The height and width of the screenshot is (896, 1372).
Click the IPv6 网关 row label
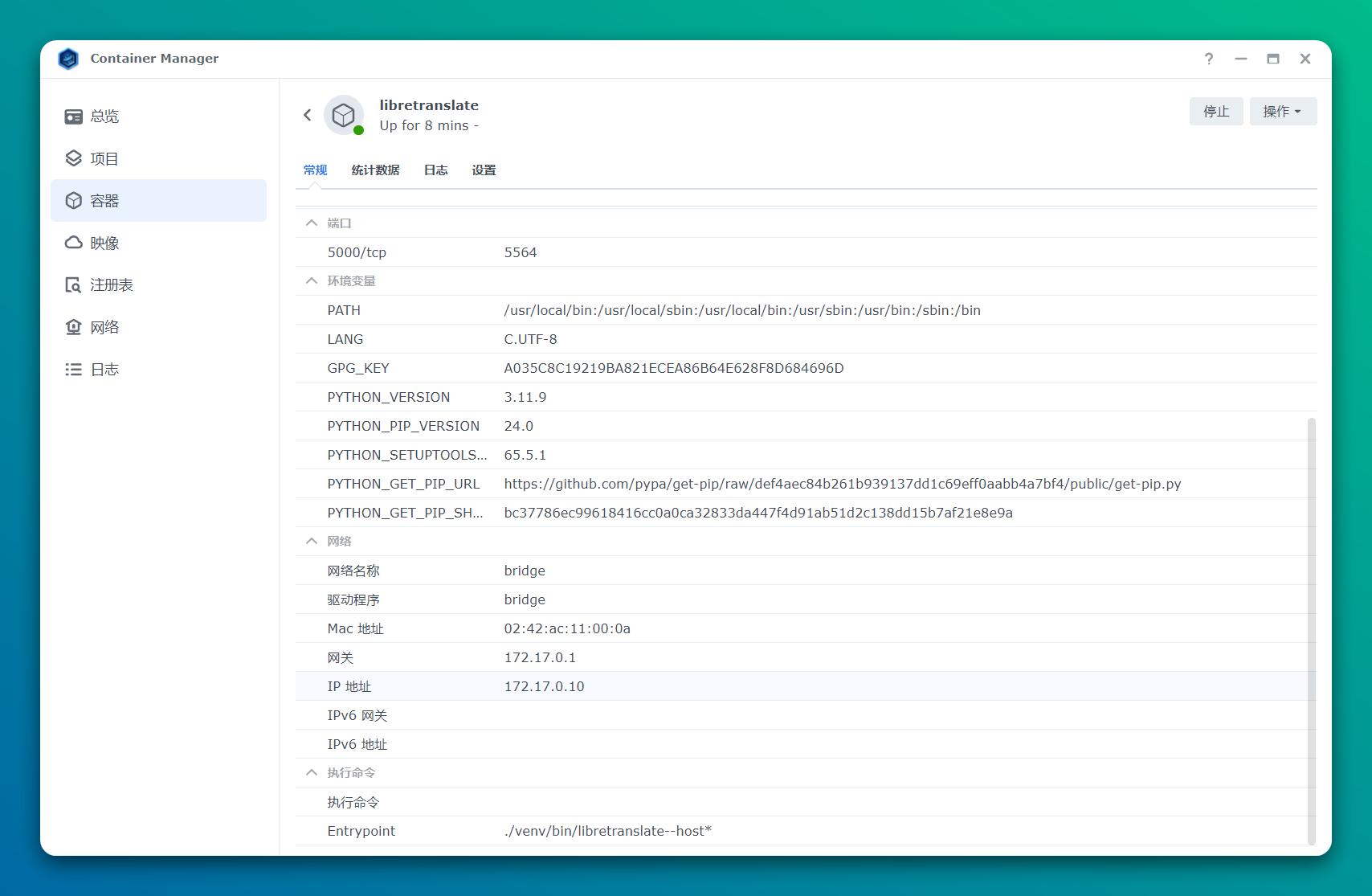[x=357, y=715]
